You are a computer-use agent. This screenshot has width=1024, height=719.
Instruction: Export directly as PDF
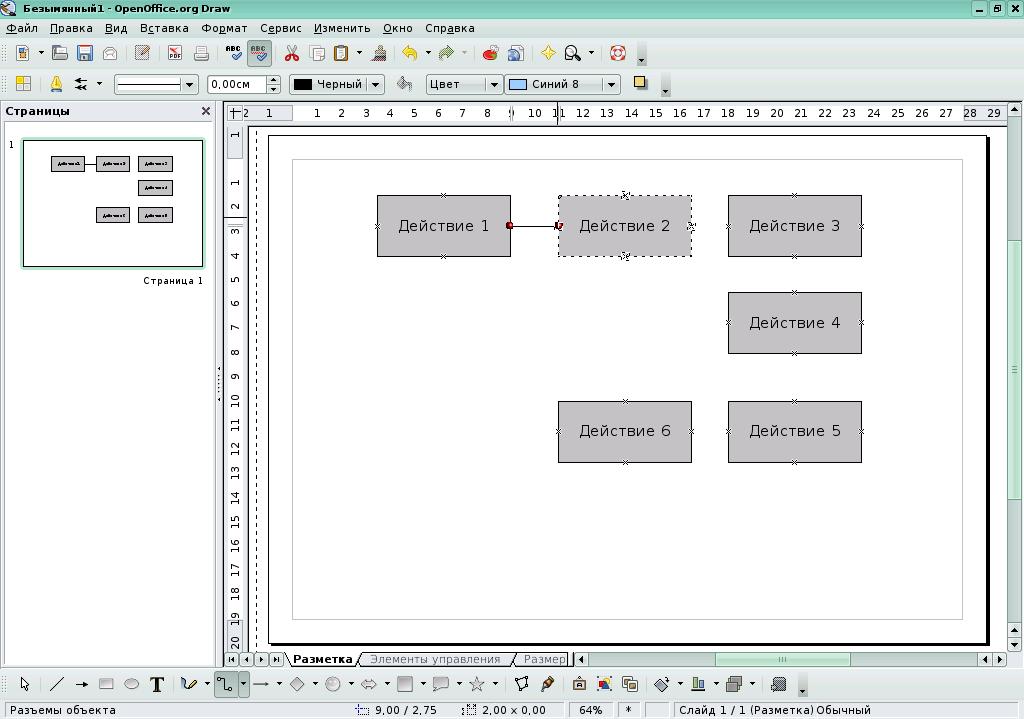pyautogui.click(x=174, y=53)
